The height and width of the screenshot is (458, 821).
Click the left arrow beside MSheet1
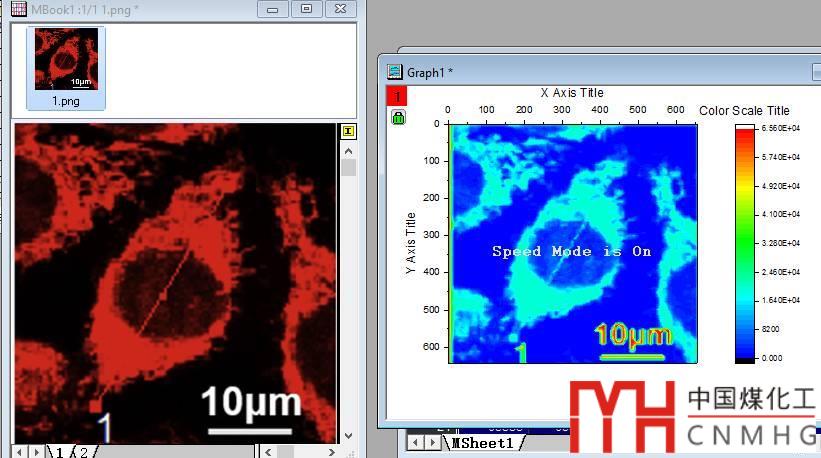[415, 443]
